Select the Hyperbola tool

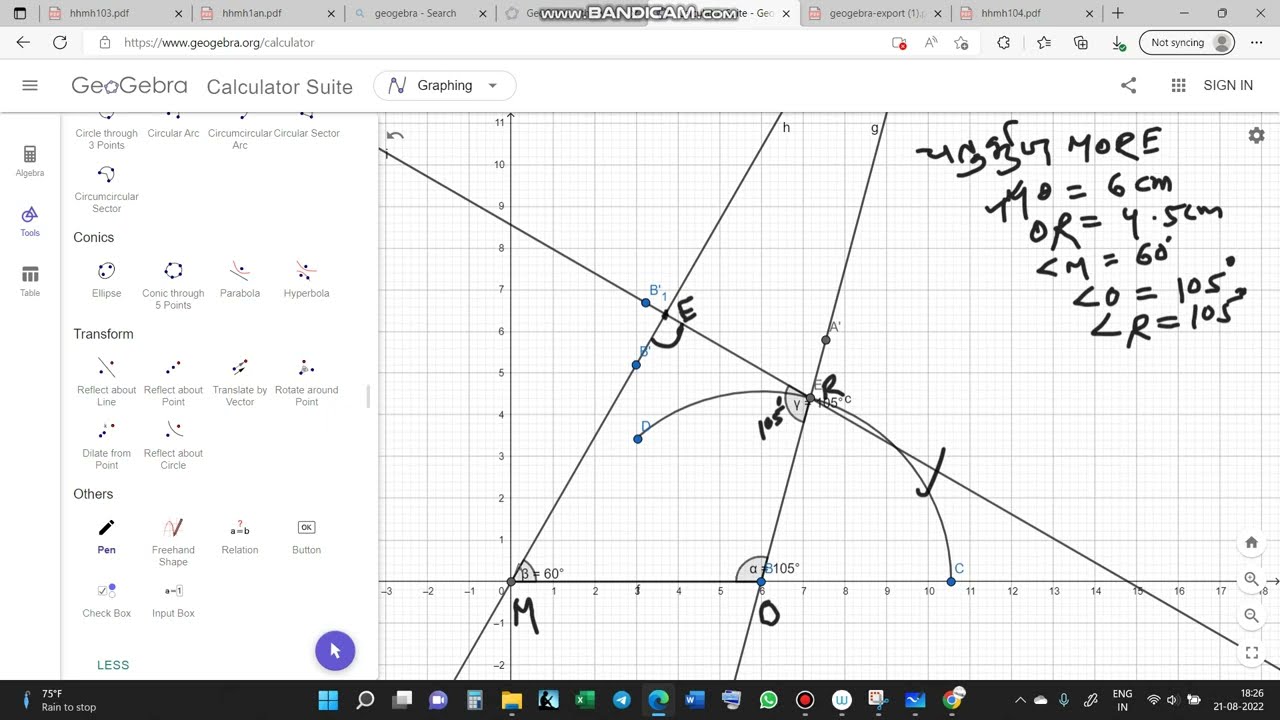pyautogui.click(x=306, y=280)
